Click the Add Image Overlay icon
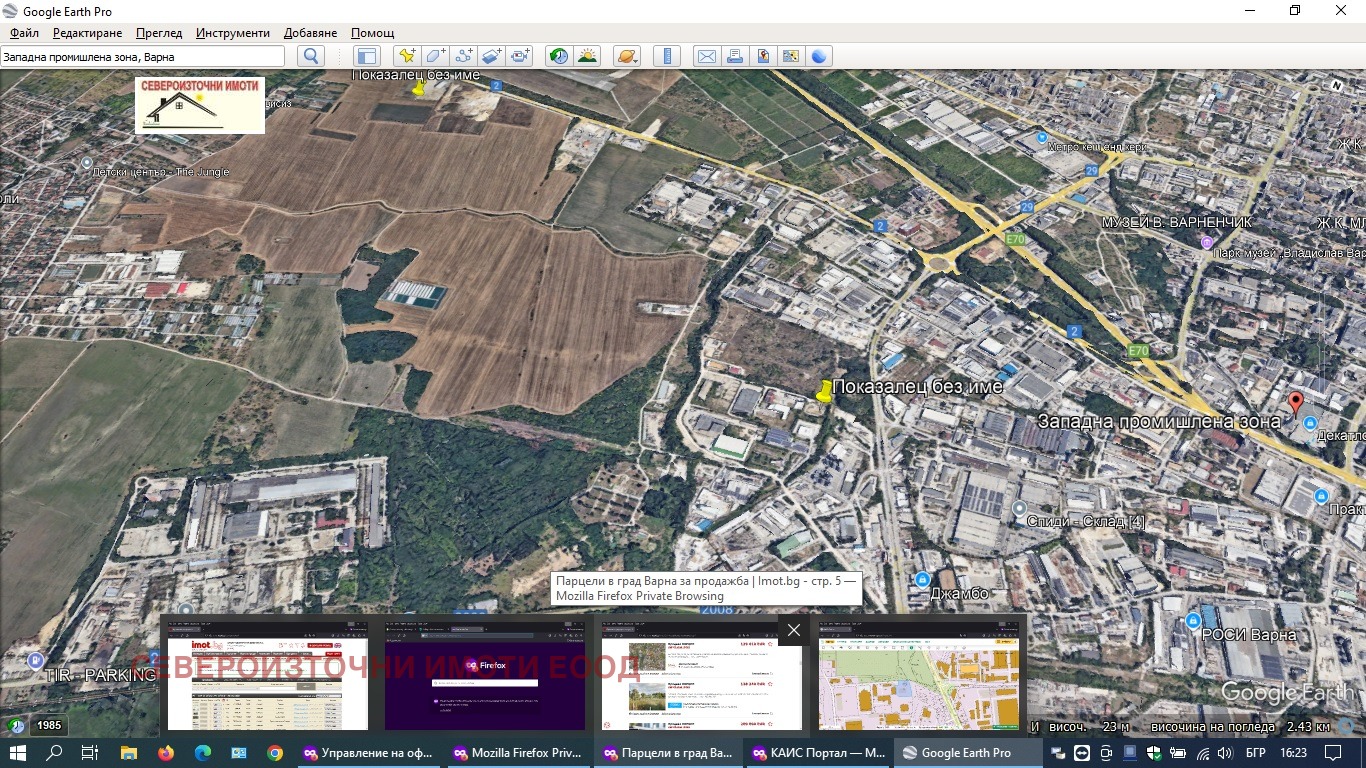The image size is (1366, 768). tap(491, 56)
